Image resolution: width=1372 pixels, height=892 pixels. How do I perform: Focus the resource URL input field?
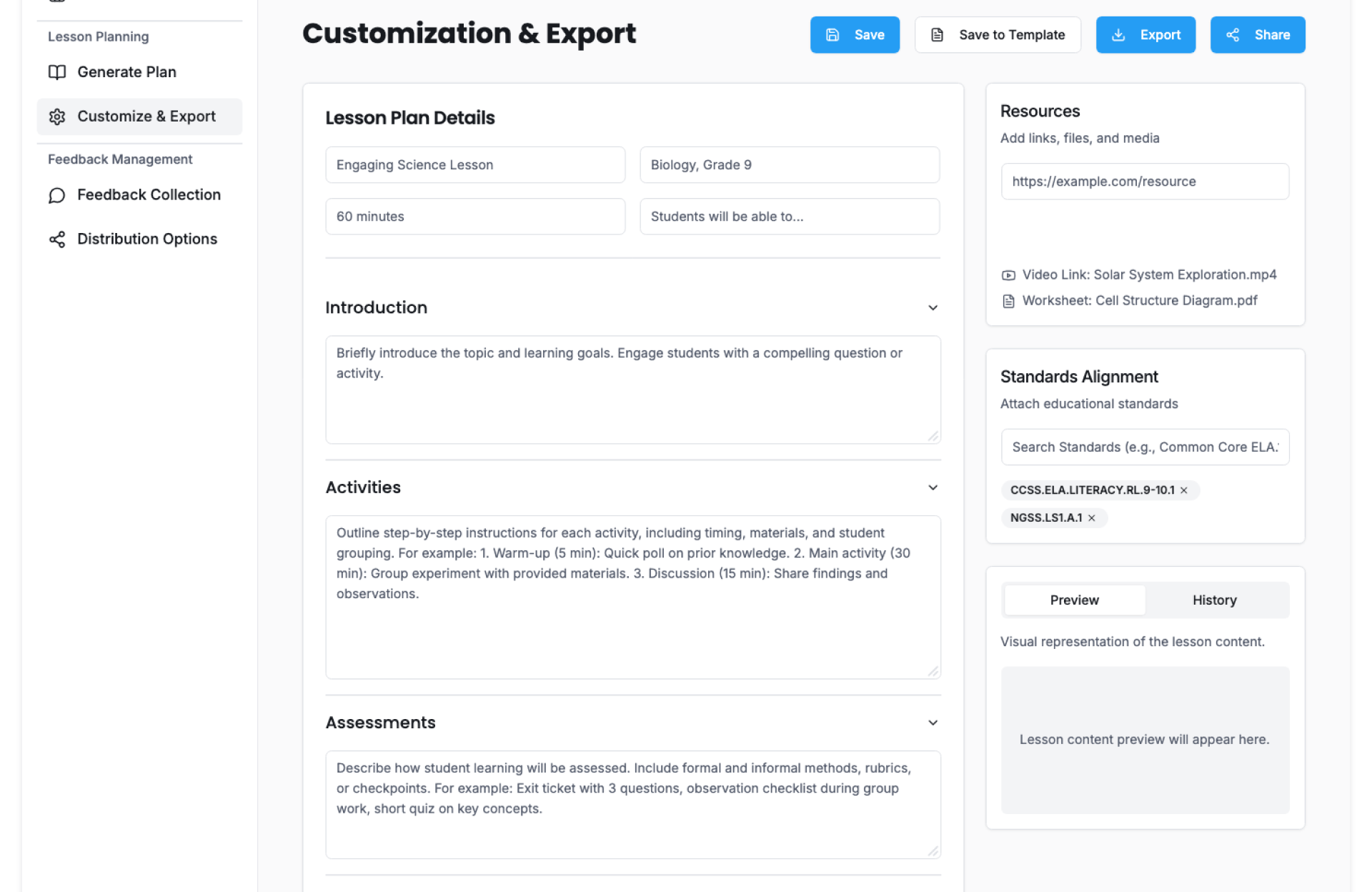1145,182
